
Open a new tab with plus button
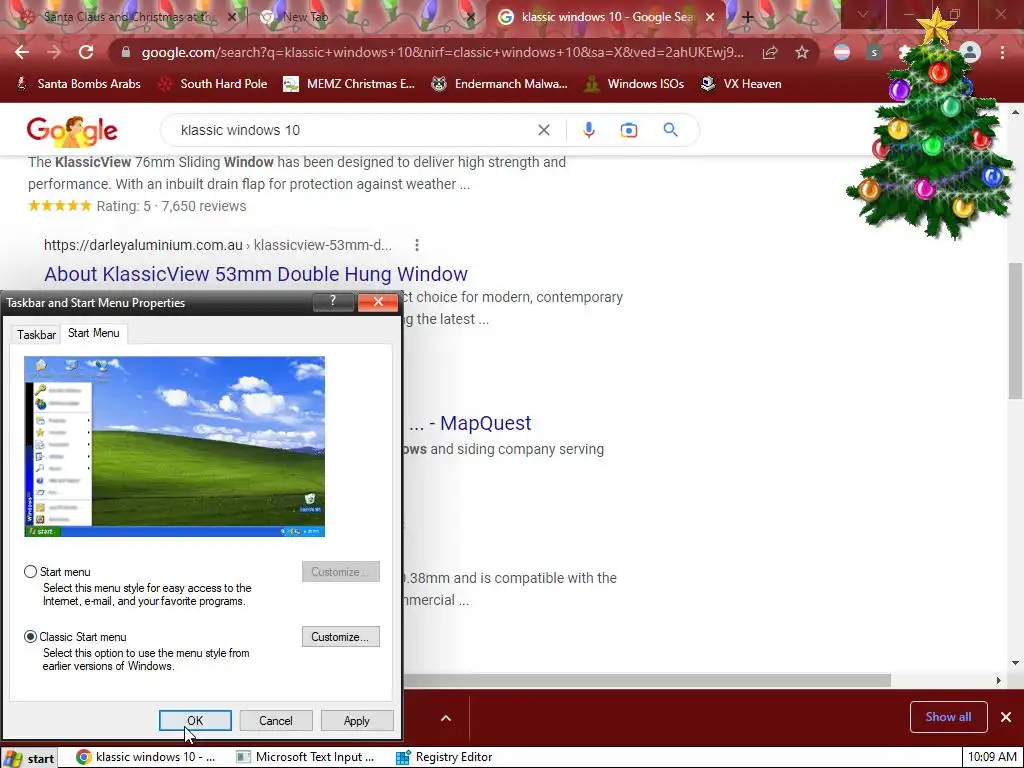tap(748, 17)
